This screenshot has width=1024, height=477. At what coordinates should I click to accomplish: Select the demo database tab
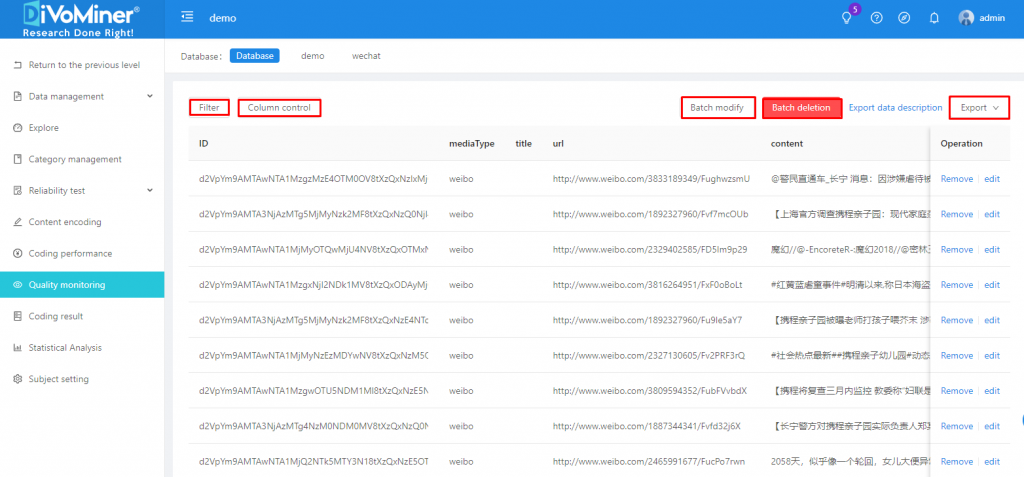tap(313, 56)
